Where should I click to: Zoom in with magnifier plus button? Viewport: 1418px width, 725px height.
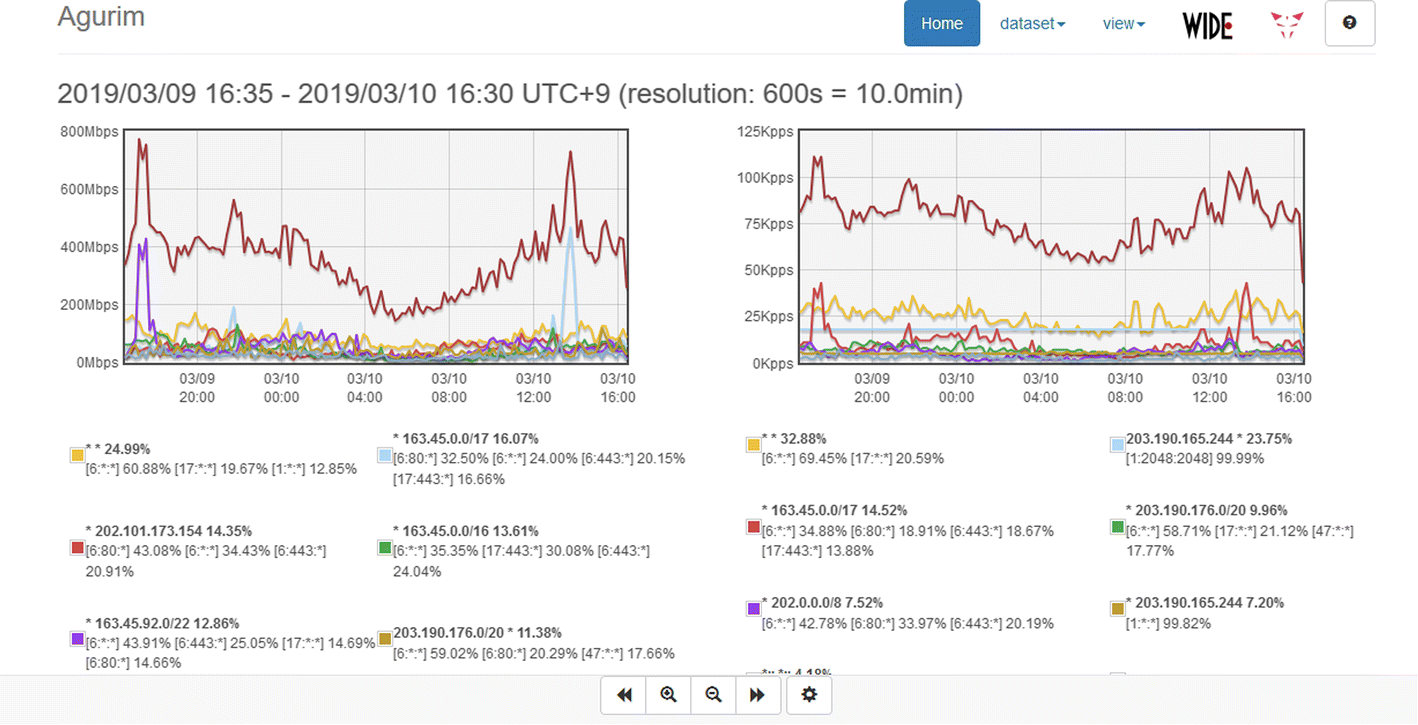coord(669,695)
